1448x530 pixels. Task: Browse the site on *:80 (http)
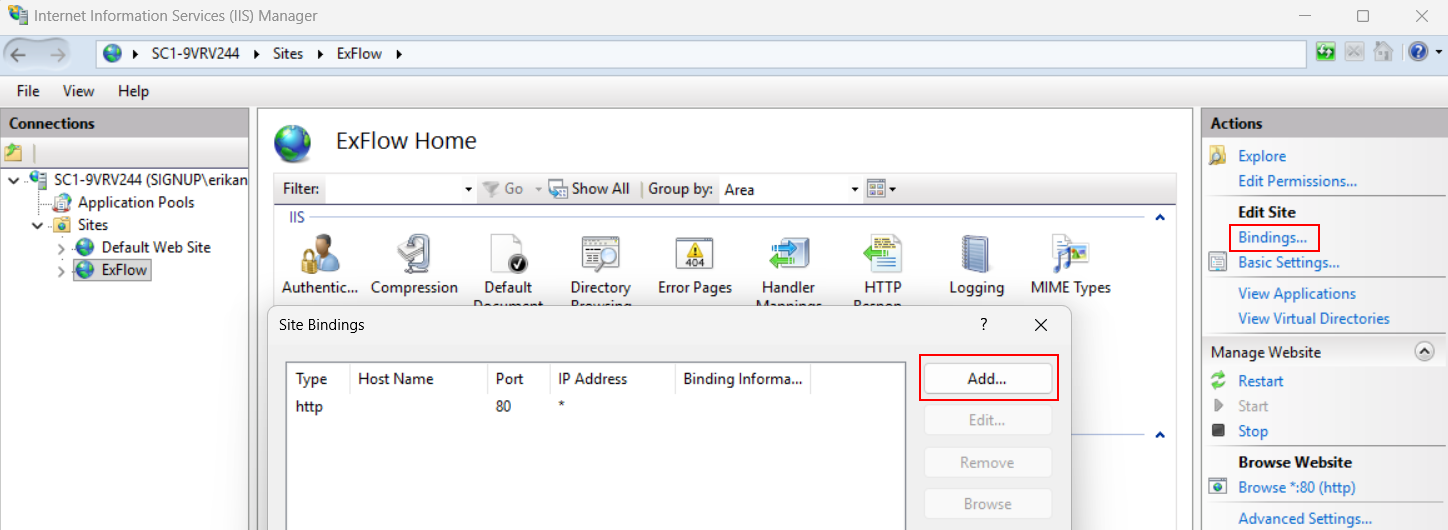[x=1296, y=487]
